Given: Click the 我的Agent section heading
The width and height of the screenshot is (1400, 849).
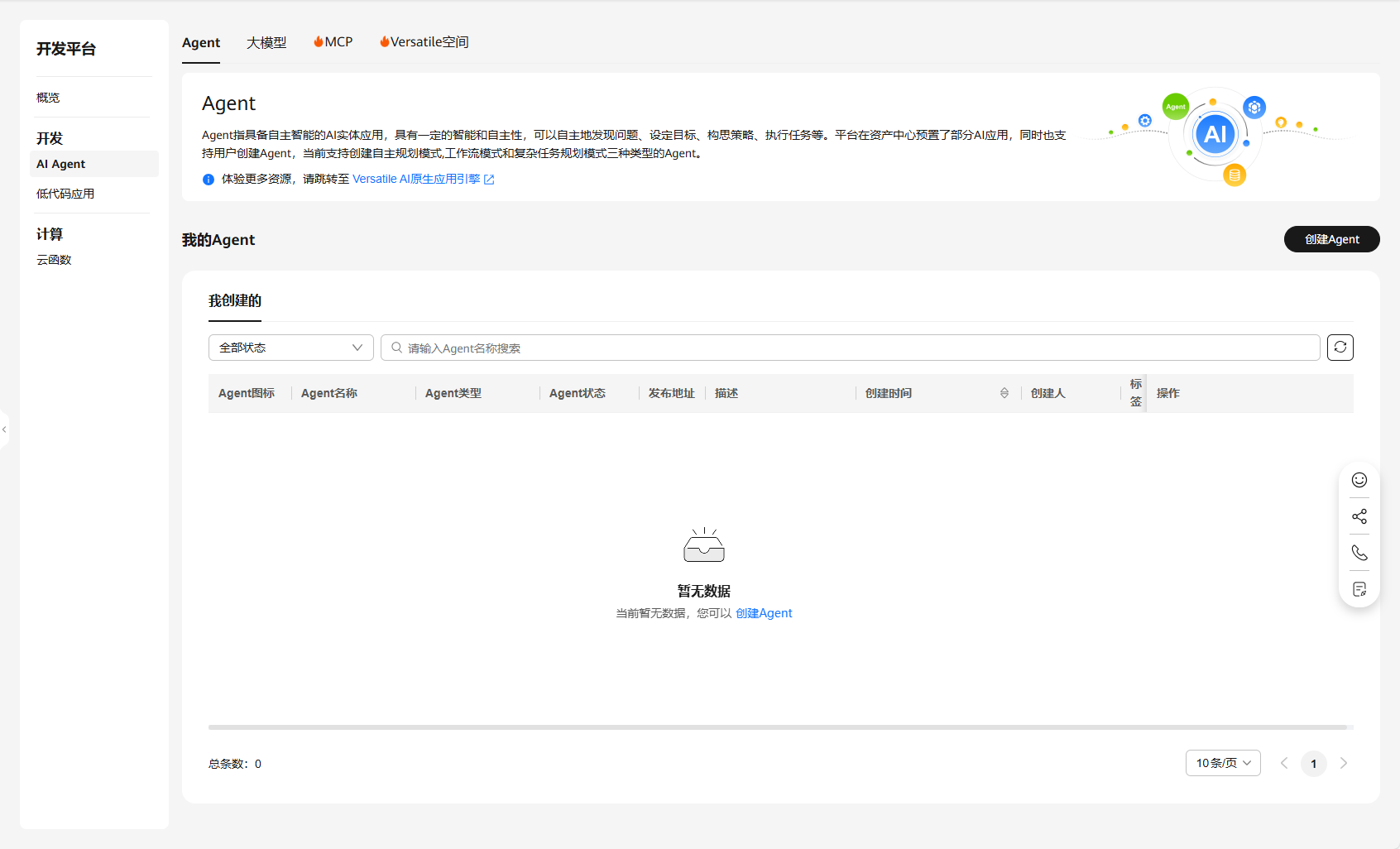Looking at the screenshot, I should coord(218,240).
